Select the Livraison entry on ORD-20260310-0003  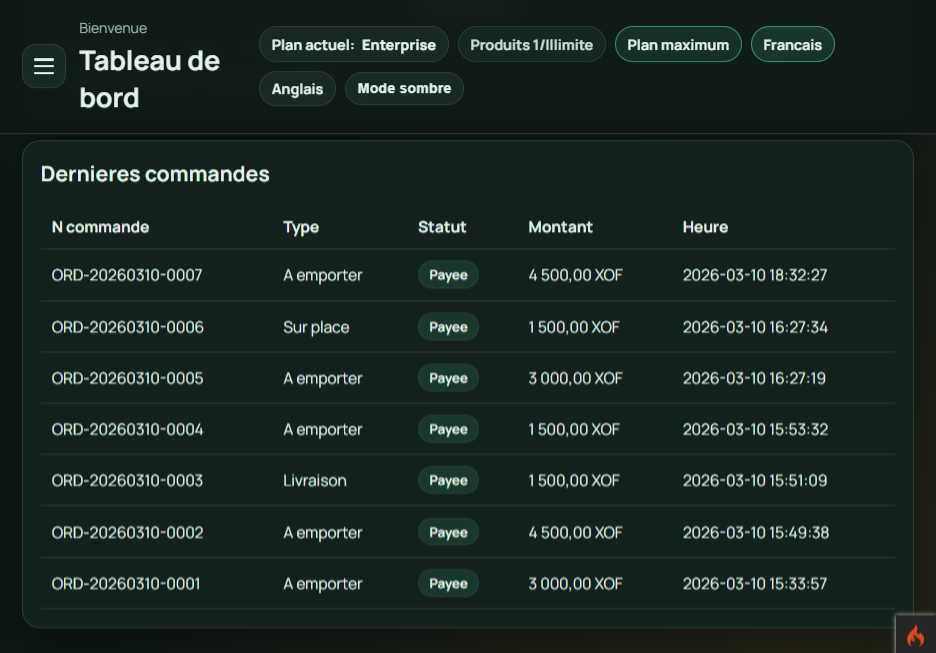pyautogui.click(x=314, y=480)
